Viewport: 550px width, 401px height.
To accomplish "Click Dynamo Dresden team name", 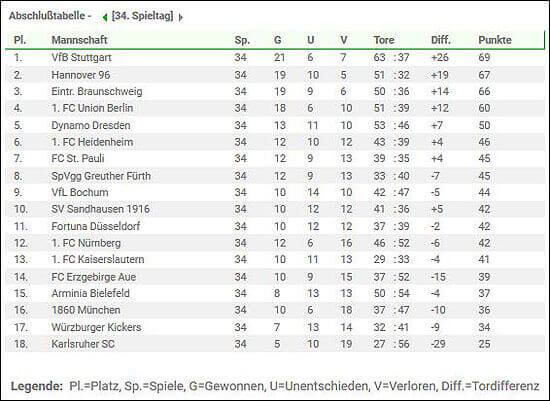I will click(91, 125).
